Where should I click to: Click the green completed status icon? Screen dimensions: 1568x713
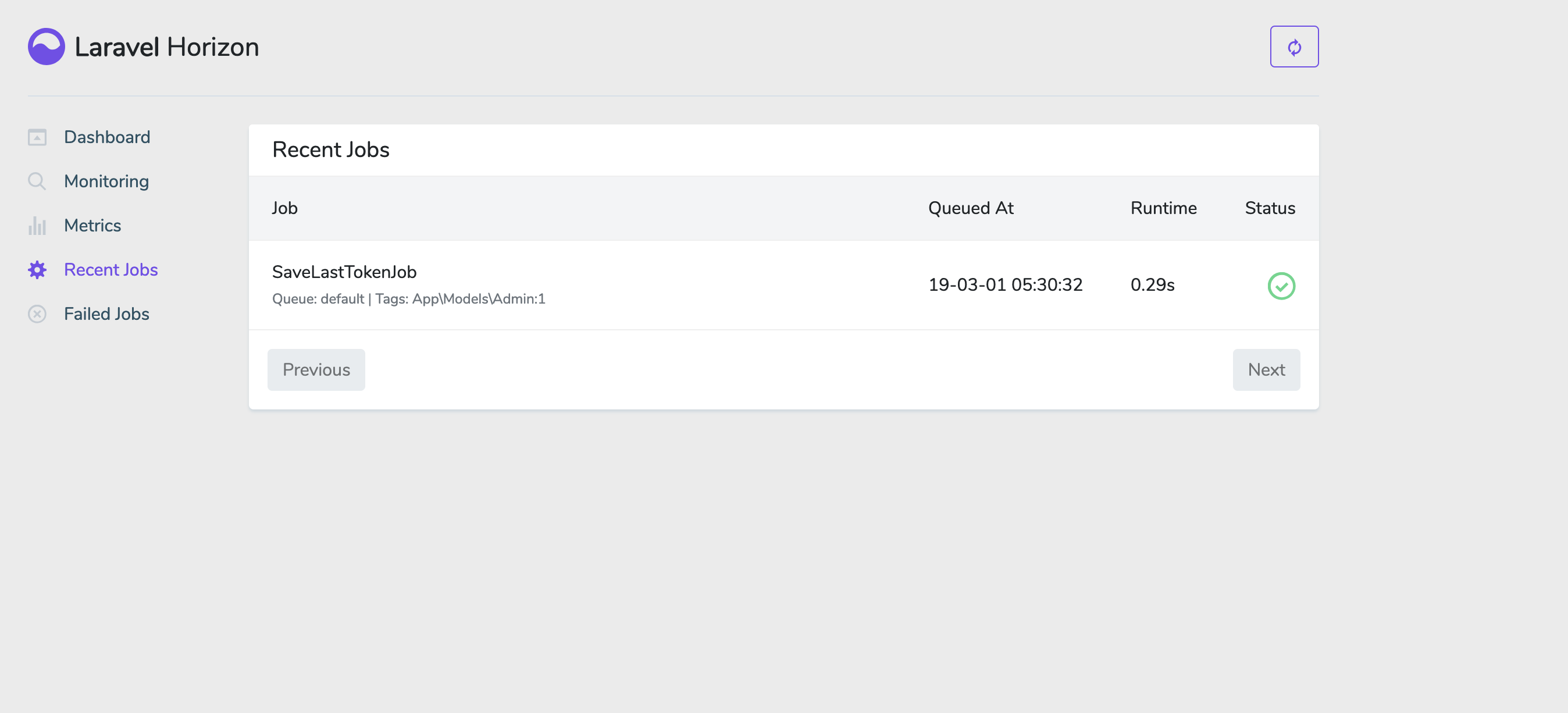[x=1281, y=286]
